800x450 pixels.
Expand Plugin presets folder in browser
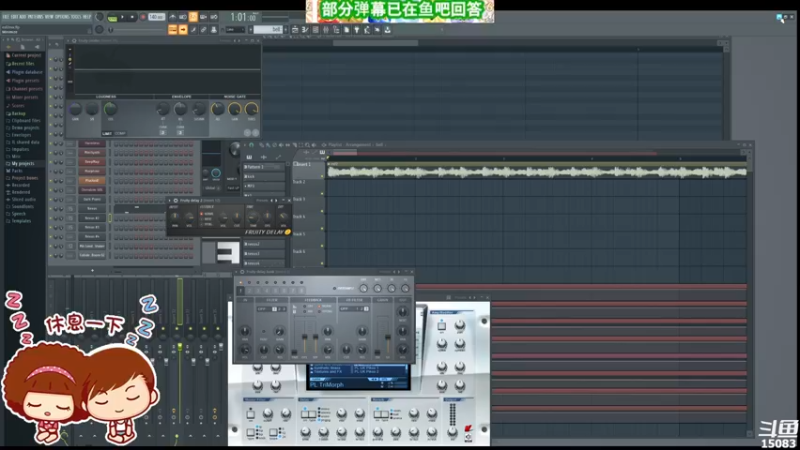[22, 80]
